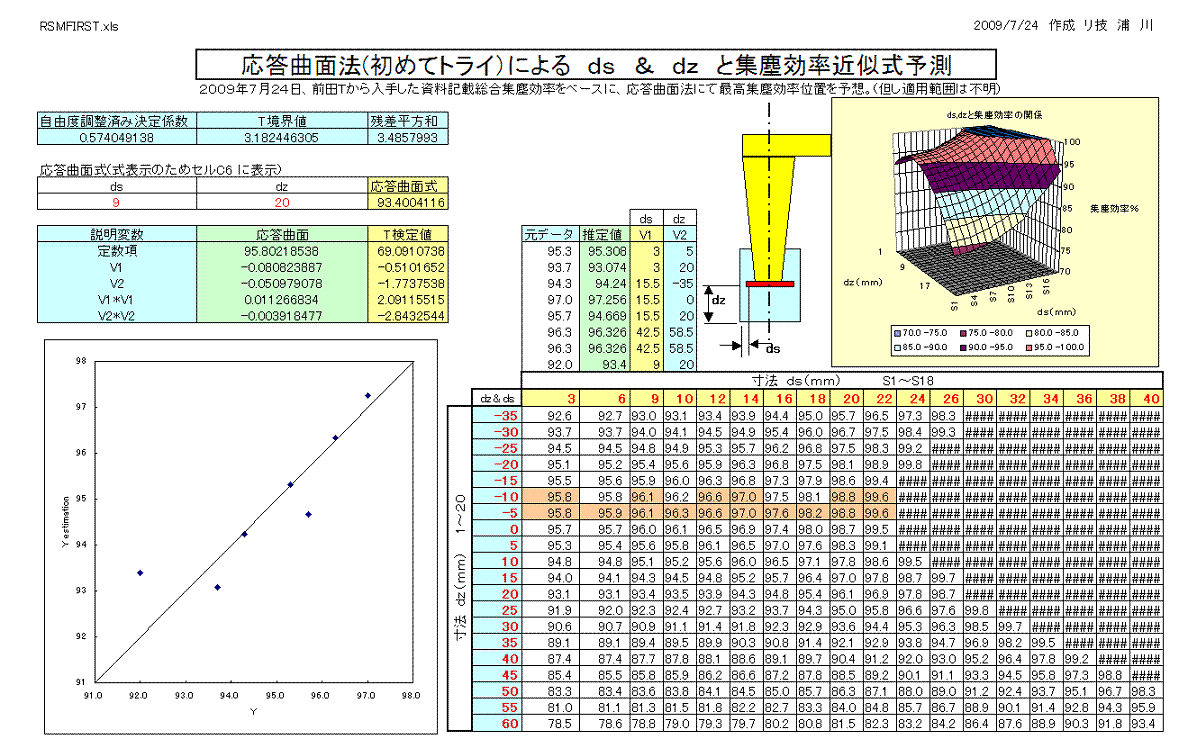
Task: Select the 0.574049138 coefficient of determination cell
Action: pyautogui.click(x=117, y=137)
